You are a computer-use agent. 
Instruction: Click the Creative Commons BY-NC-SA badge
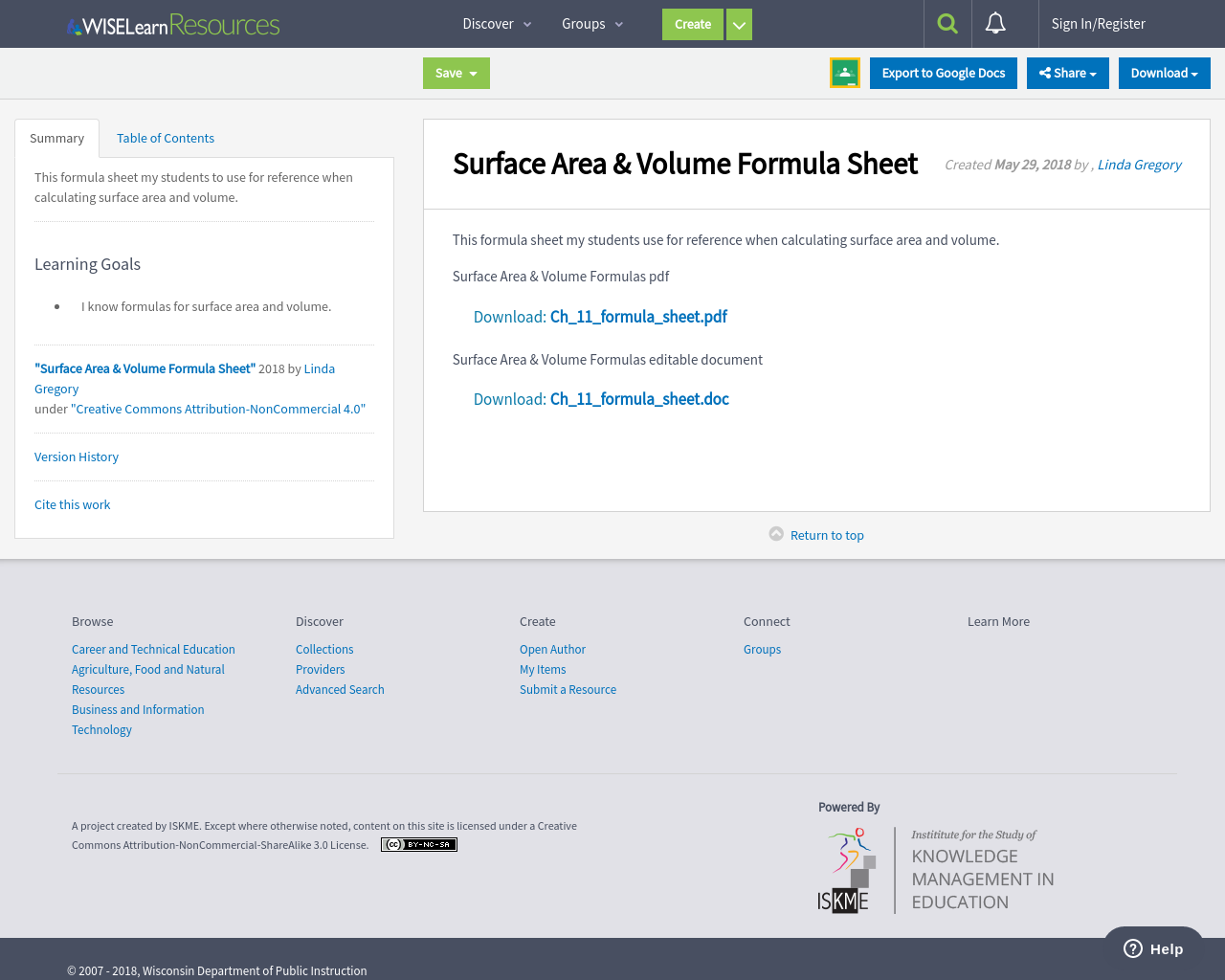click(x=418, y=844)
